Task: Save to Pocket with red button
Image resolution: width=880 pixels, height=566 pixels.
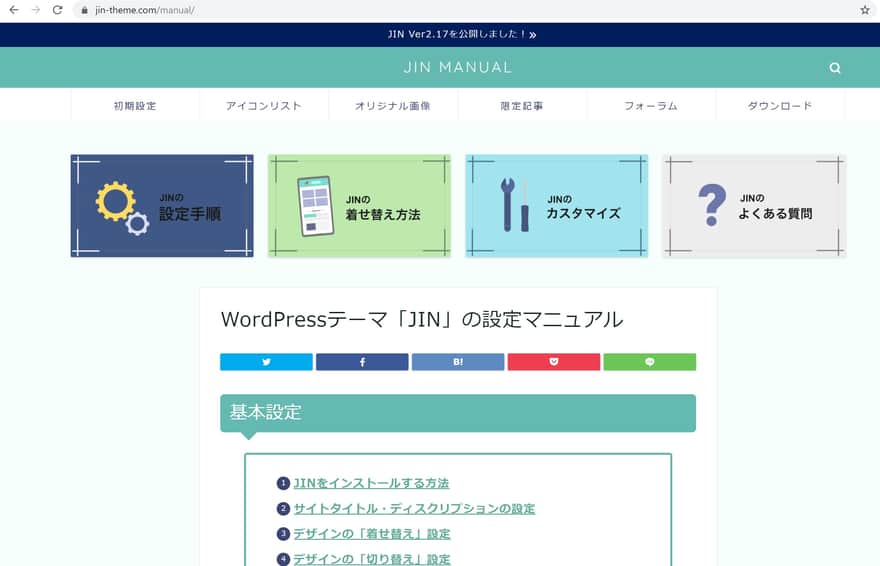Action: [x=554, y=362]
